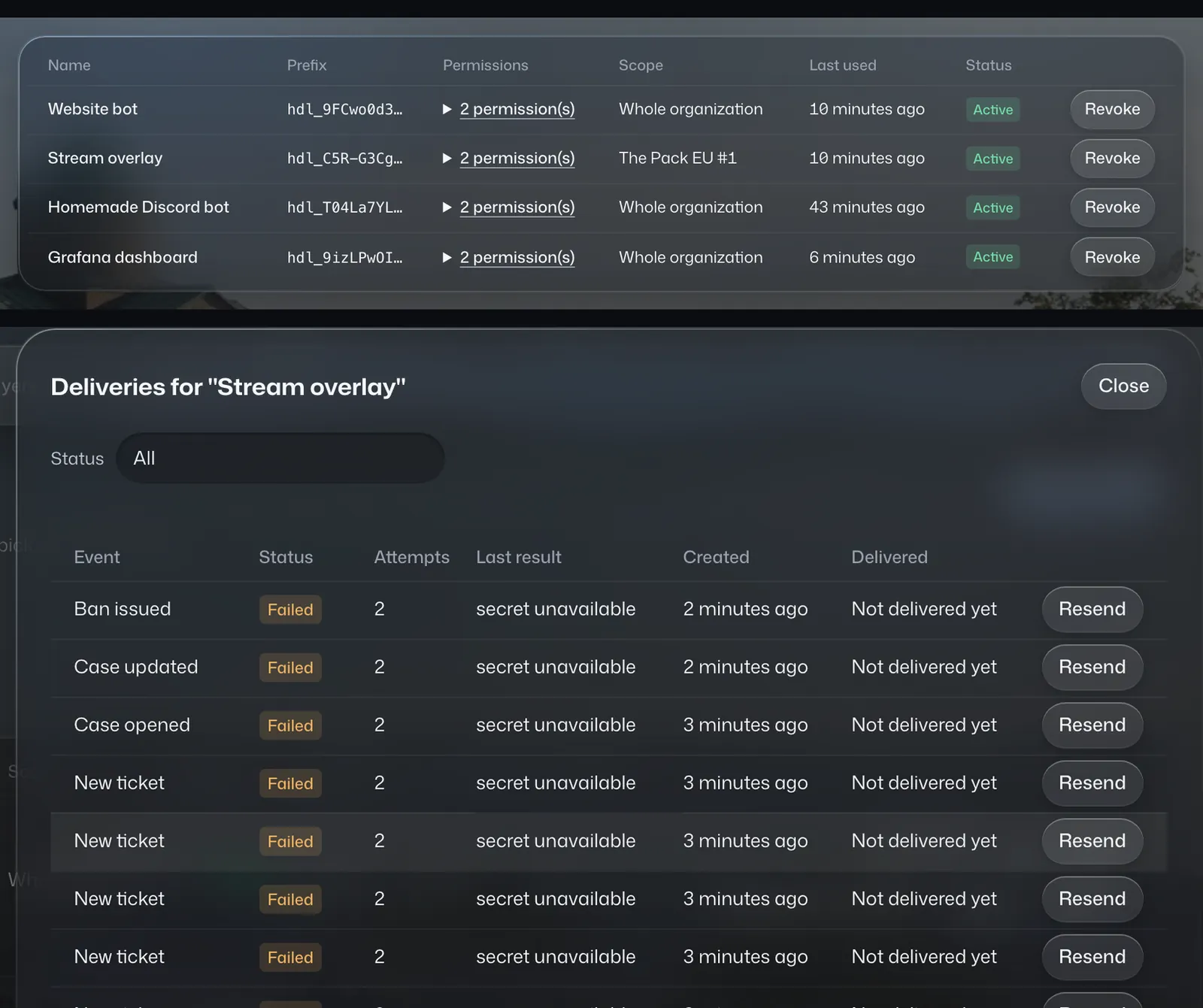Click the Active badge for Grafana dashboard

click(992, 257)
